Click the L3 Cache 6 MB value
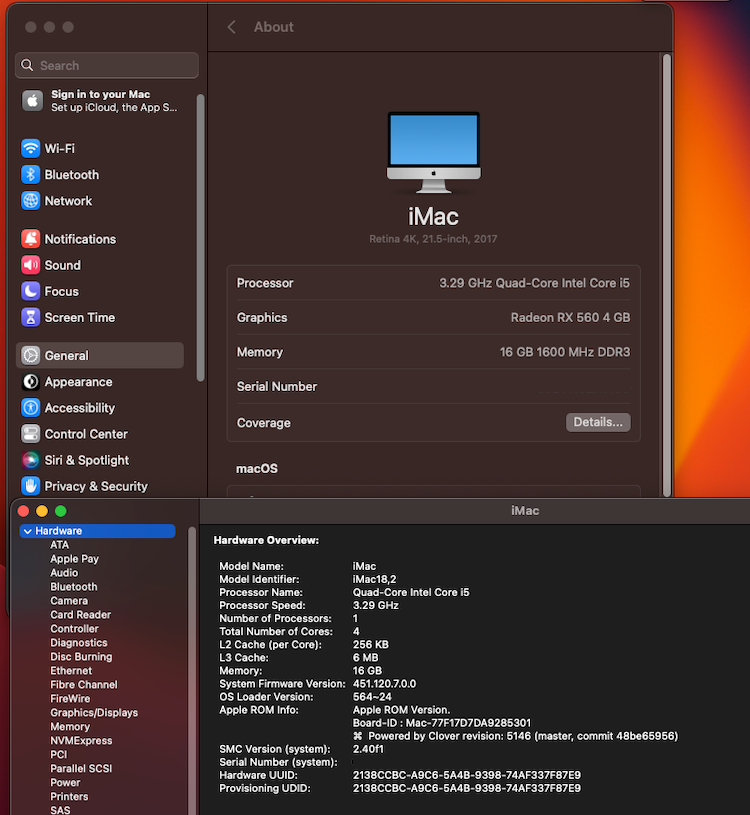Screen dimensions: 750x815 click(365, 658)
